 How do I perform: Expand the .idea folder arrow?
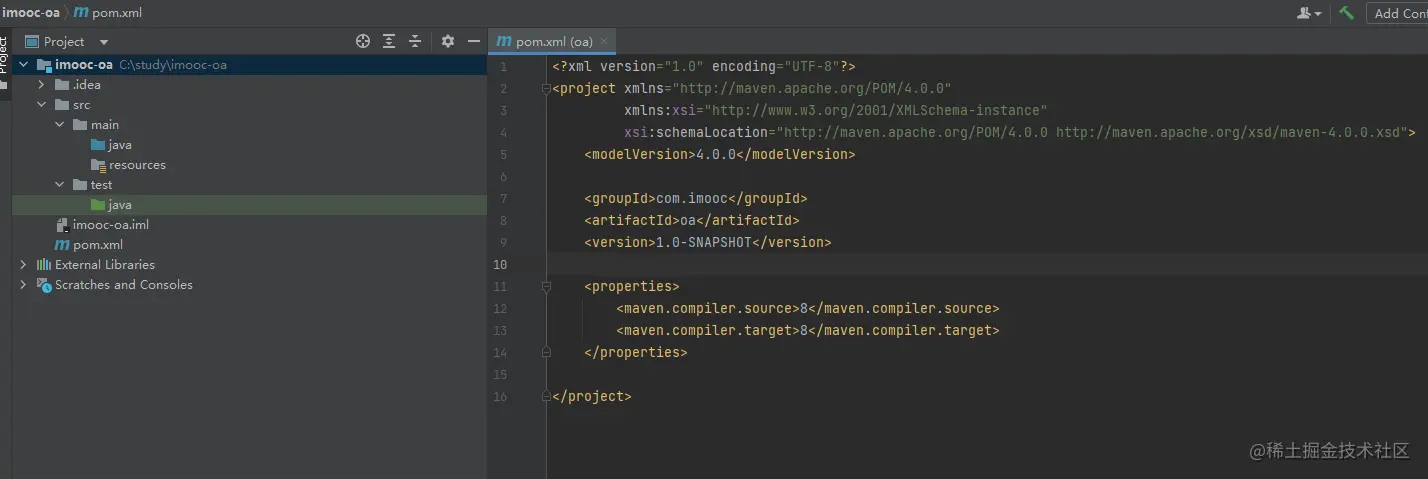click(x=41, y=85)
